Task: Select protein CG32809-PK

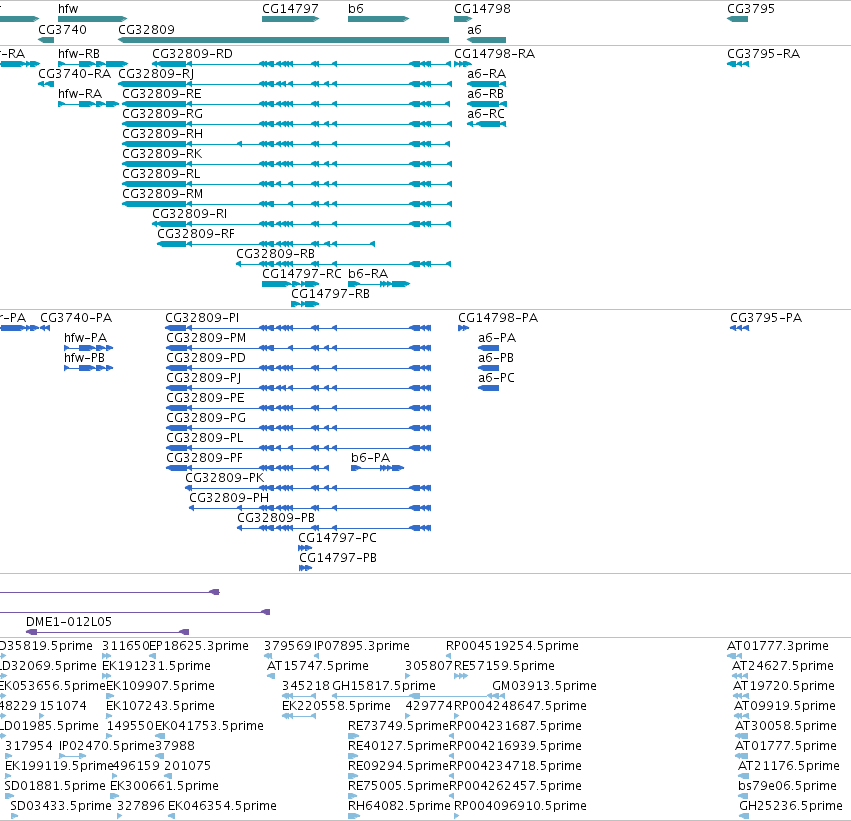Action: click(x=225, y=479)
